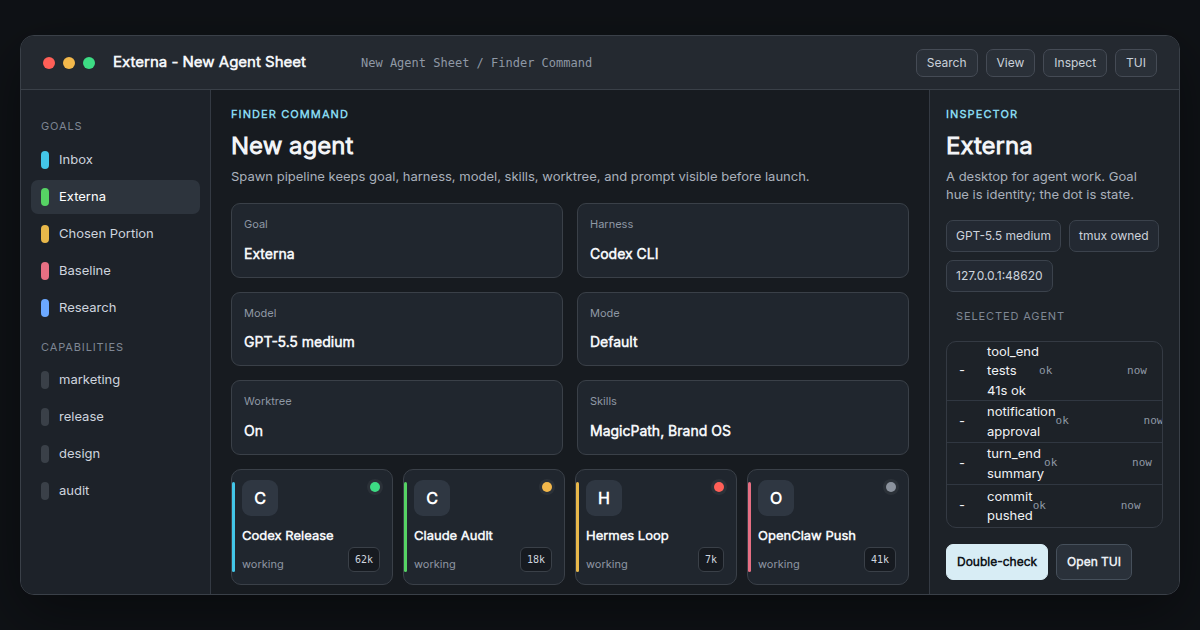1200x630 pixels.
Task: Open the Goal field showing Externa
Action: pos(397,240)
